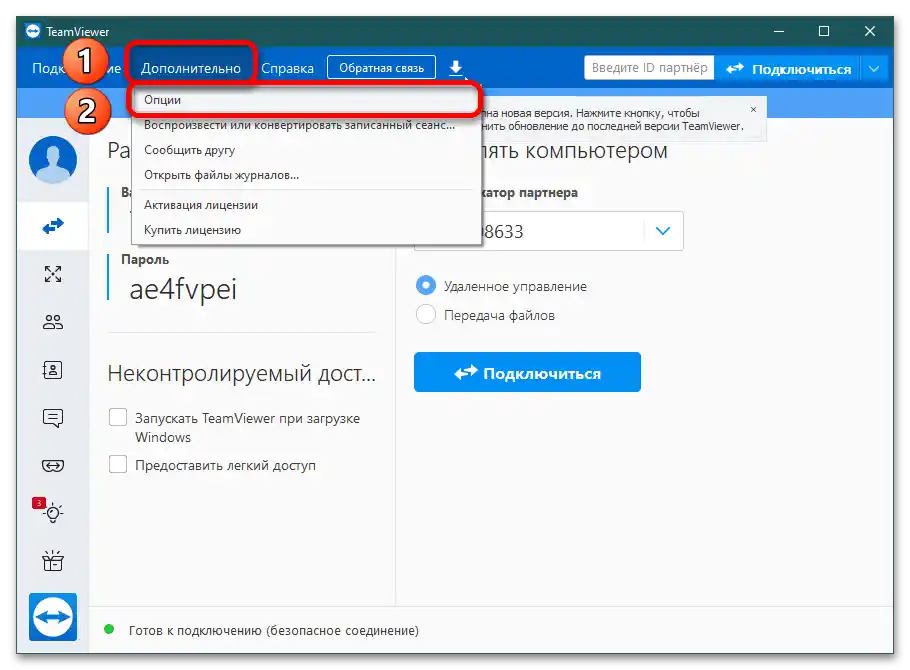Open the Meeting expand-arrows sidebar icon
The height and width of the screenshot is (670, 910).
coord(53,273)
